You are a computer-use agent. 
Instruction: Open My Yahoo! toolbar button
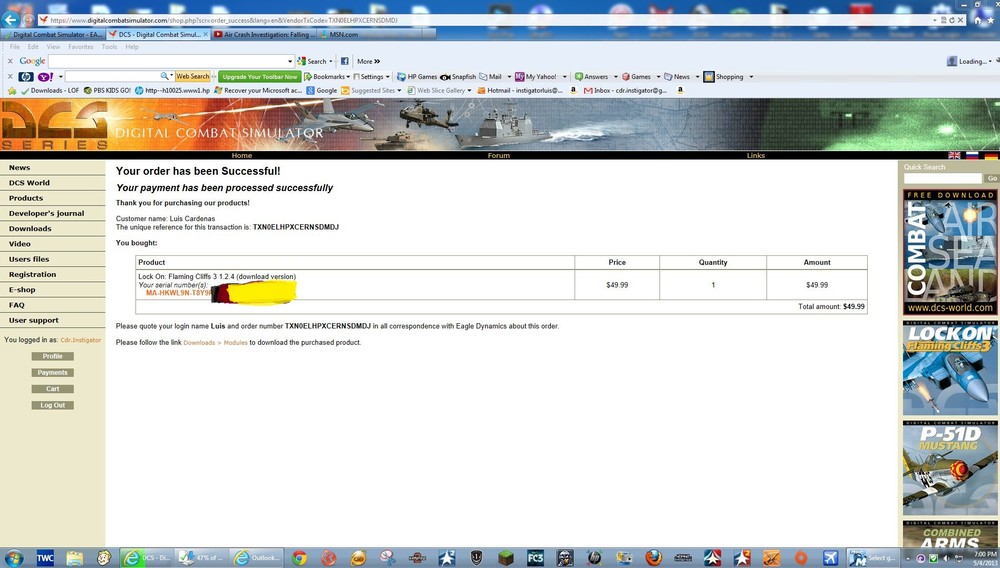(x=536, y=76)
